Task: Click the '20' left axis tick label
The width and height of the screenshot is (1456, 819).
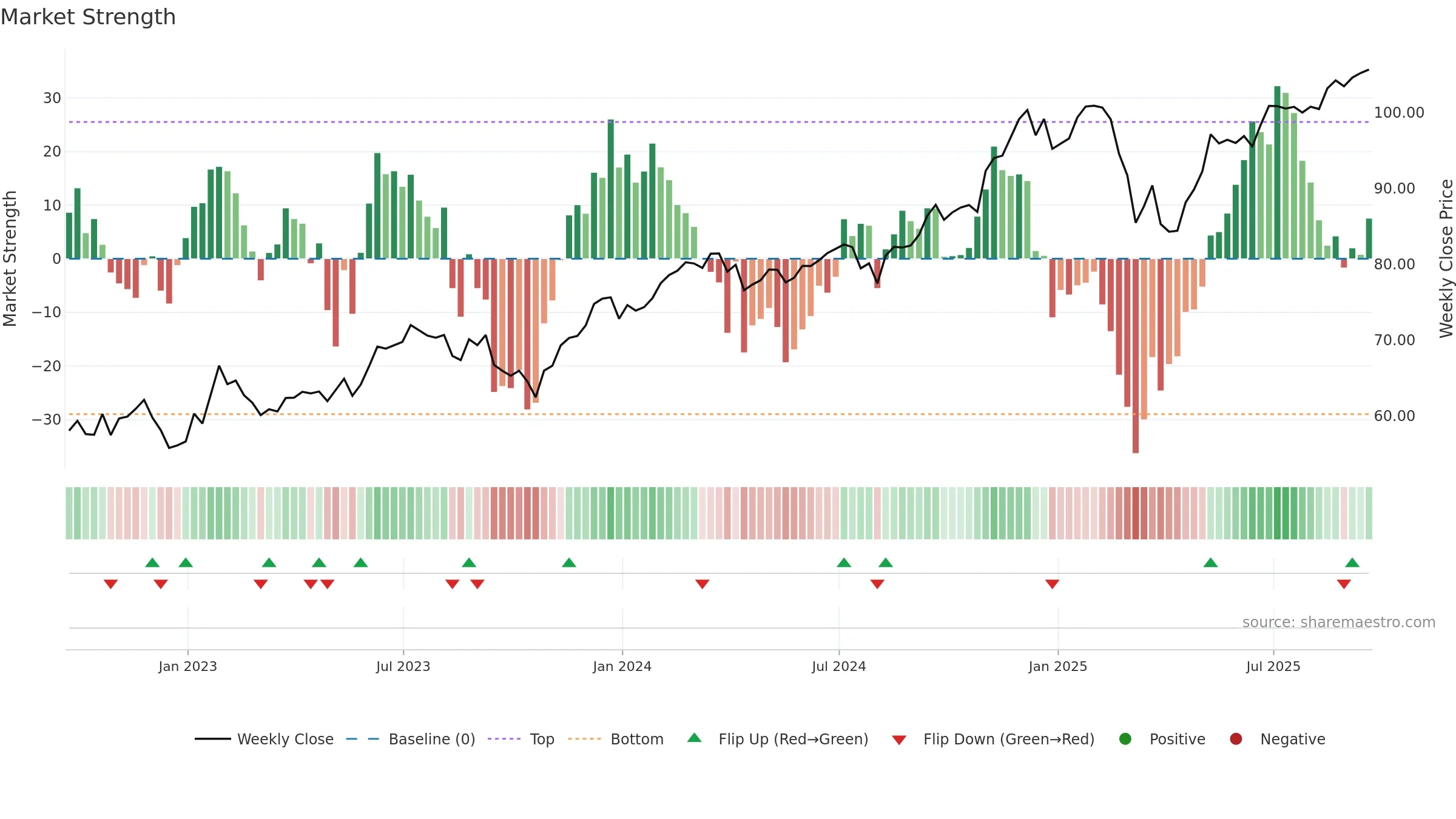Action: tap(52, 152)
